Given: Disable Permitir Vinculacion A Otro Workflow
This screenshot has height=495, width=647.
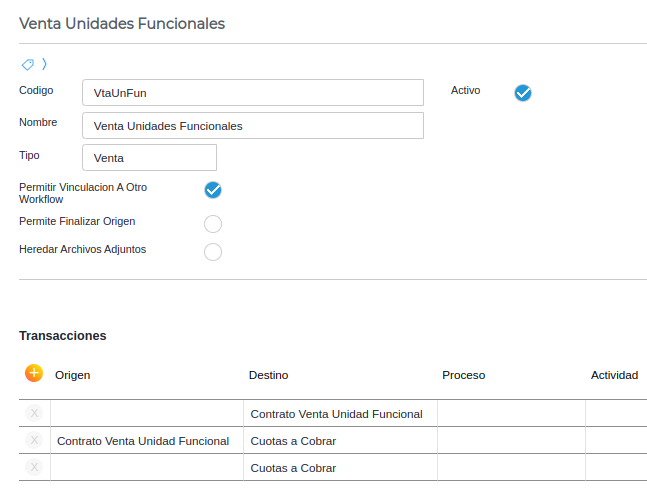Looking at the screenshot, I should [x=213, y=190].
